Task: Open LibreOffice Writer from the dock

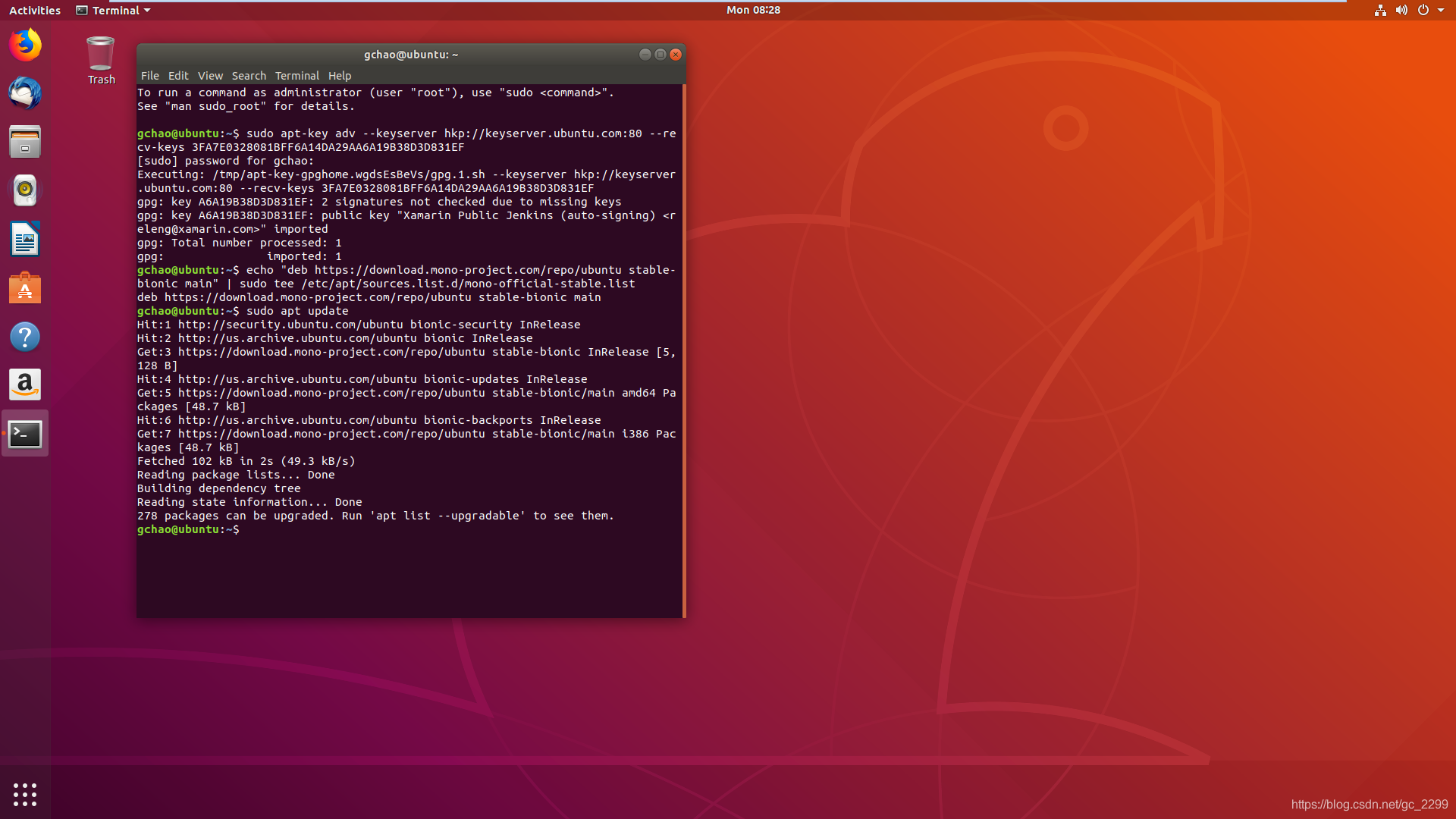Action: point(25,240)
